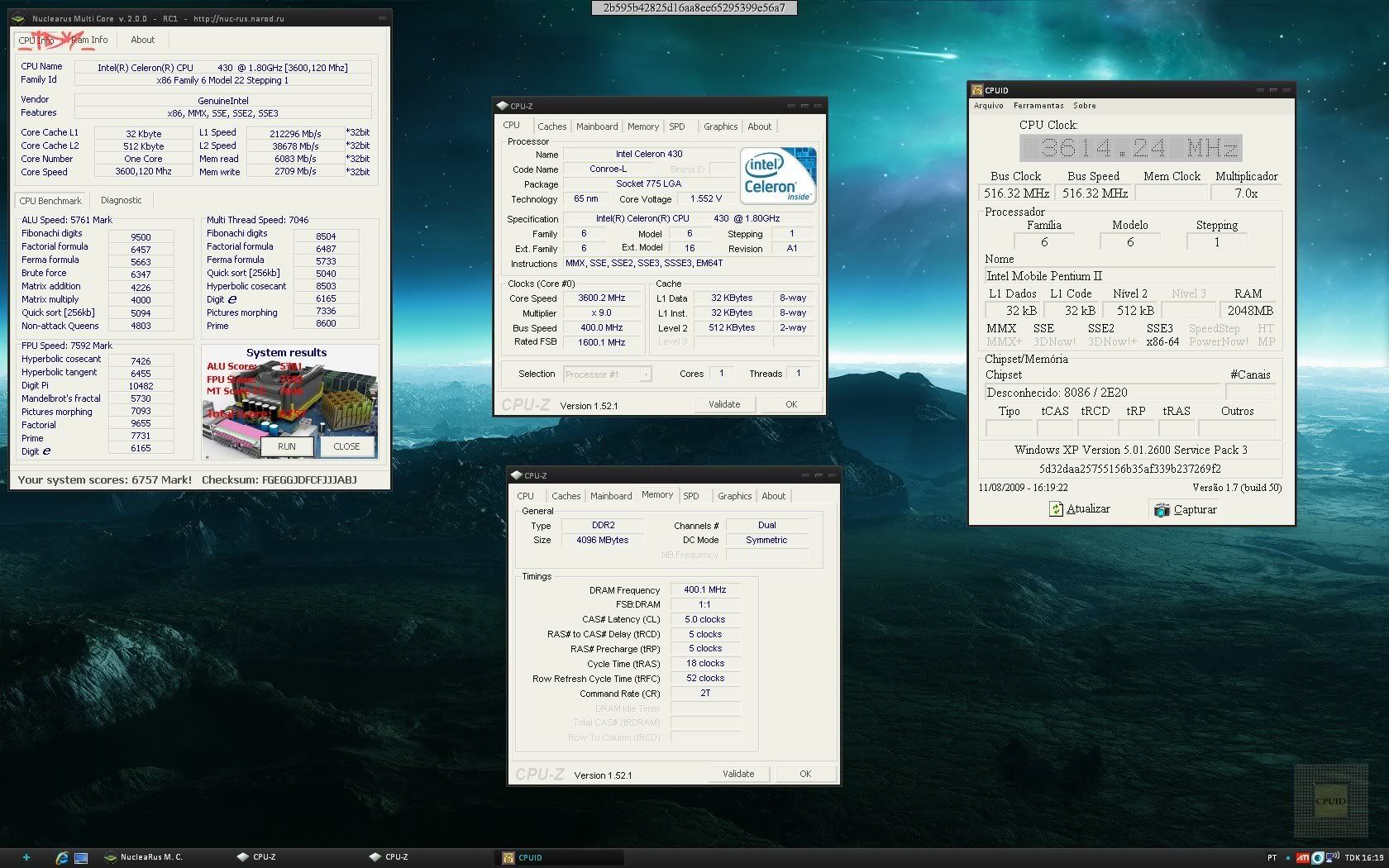Switch to Ram Info tab in Nuclearus
Screen dimensions: 1389x868
[x=89, y=40]
